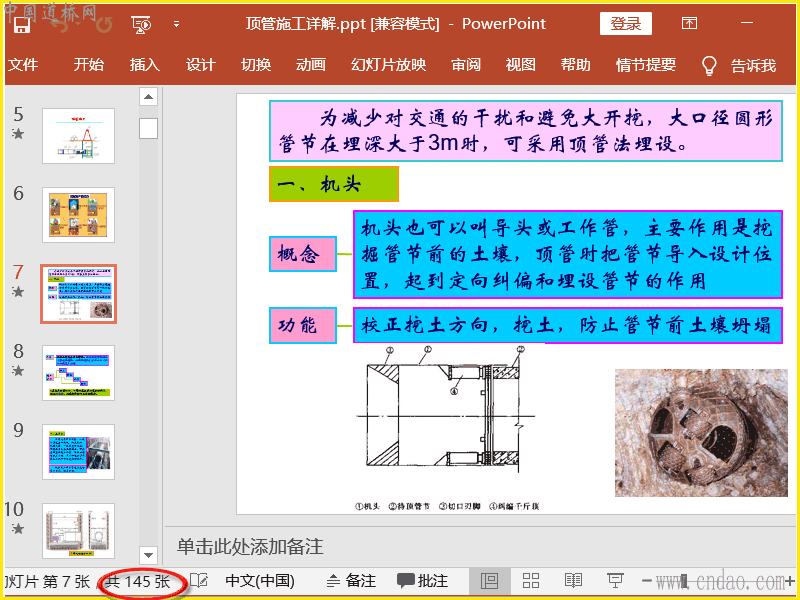
Task: Select the pipe jacking cutter head photo
Action: [702, 433]
